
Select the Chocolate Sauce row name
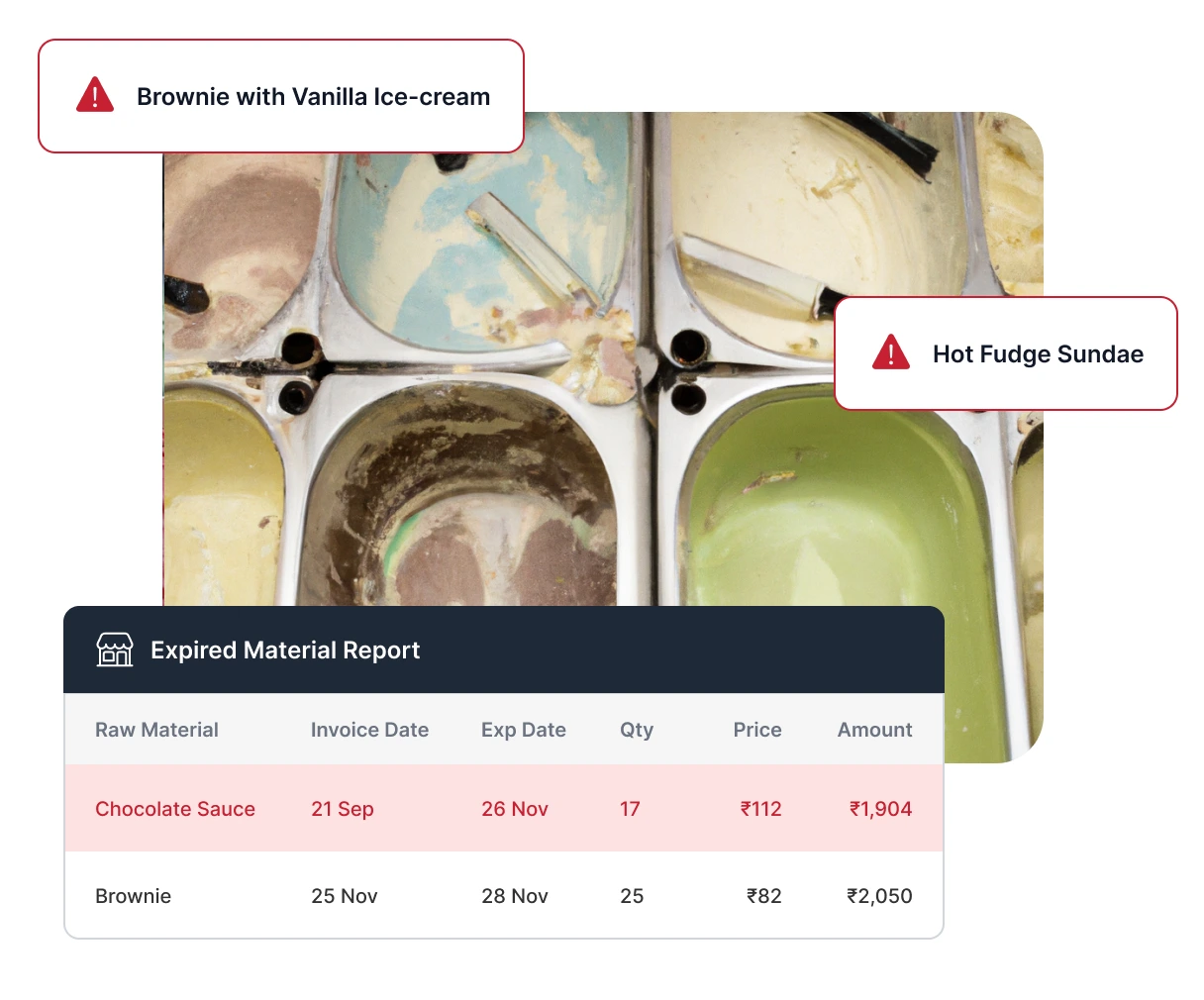coord(175,809)
